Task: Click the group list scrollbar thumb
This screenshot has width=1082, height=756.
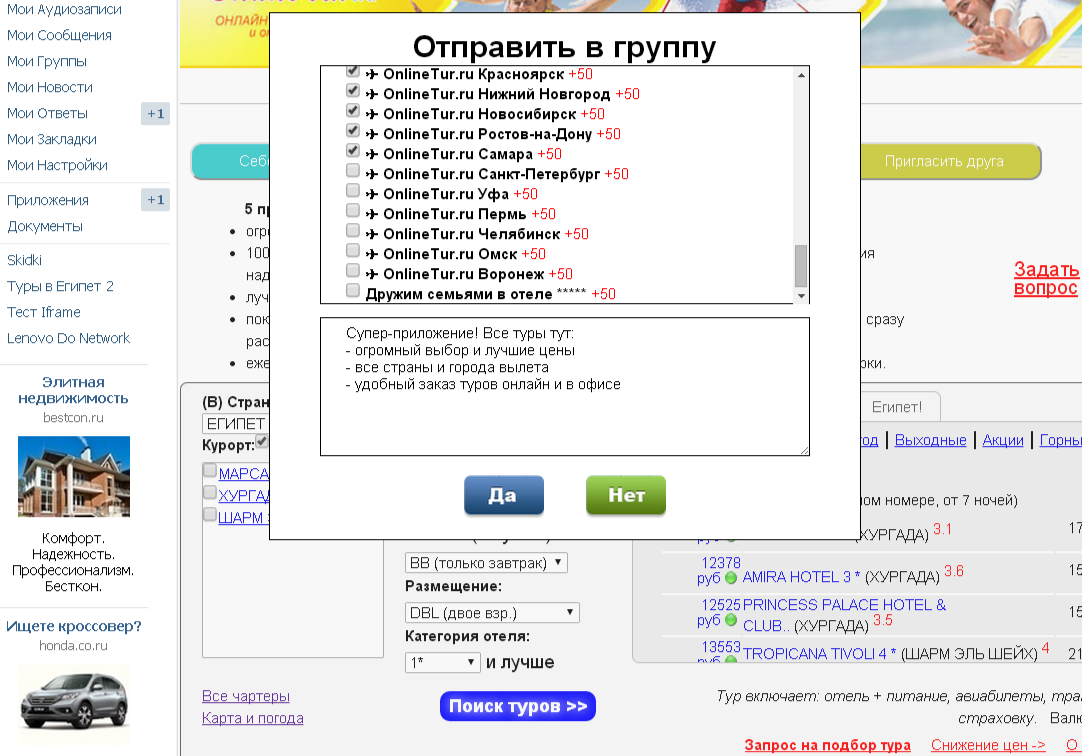Action: (x=801, y=266)
